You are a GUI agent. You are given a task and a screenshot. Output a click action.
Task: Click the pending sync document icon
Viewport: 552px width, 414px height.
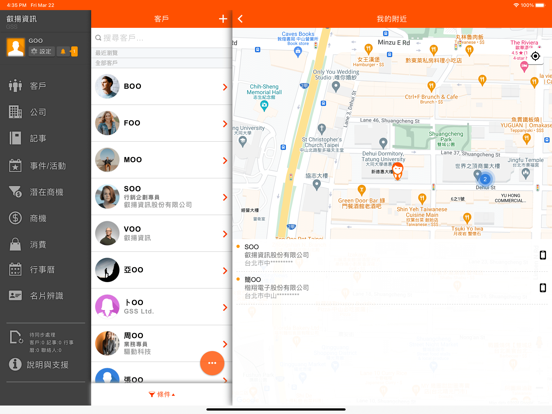coord(16,337)
